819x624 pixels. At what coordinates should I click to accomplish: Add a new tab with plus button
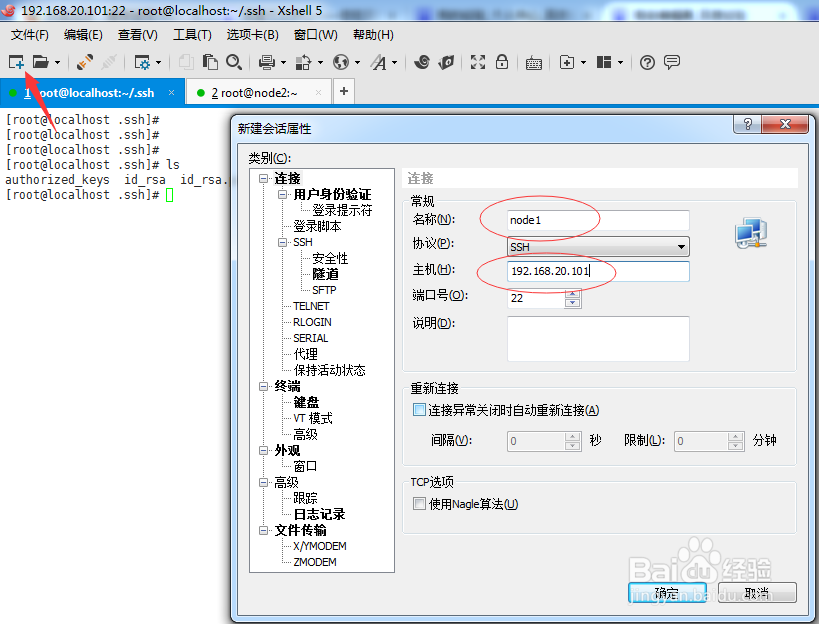coord(344,91)
